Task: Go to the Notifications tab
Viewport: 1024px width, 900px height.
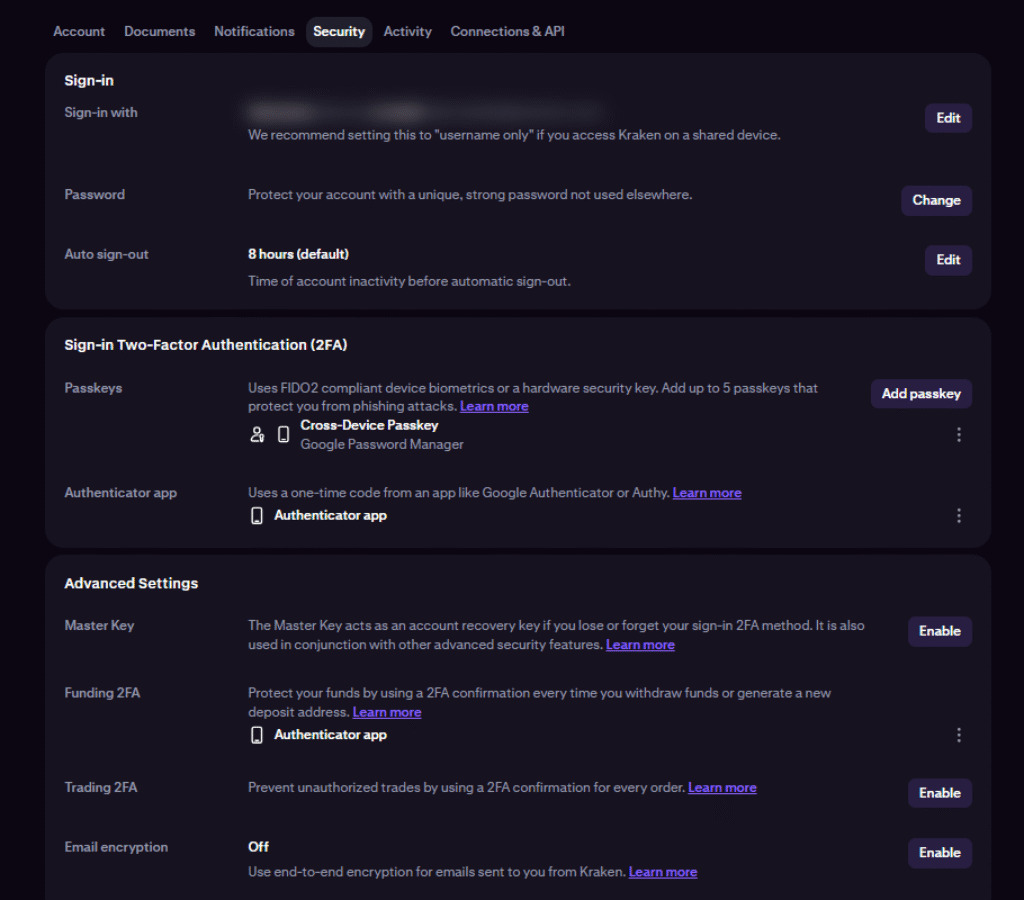Action: point(254,32)
